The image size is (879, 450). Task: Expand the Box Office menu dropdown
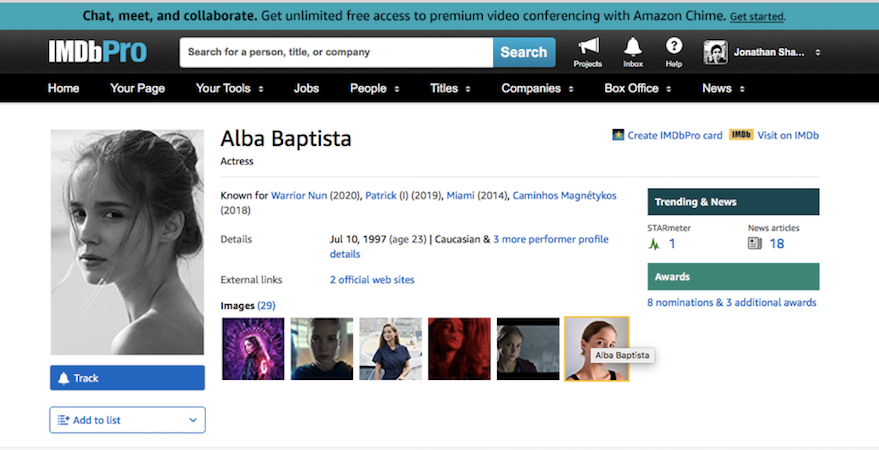click(x=668, y=89)
